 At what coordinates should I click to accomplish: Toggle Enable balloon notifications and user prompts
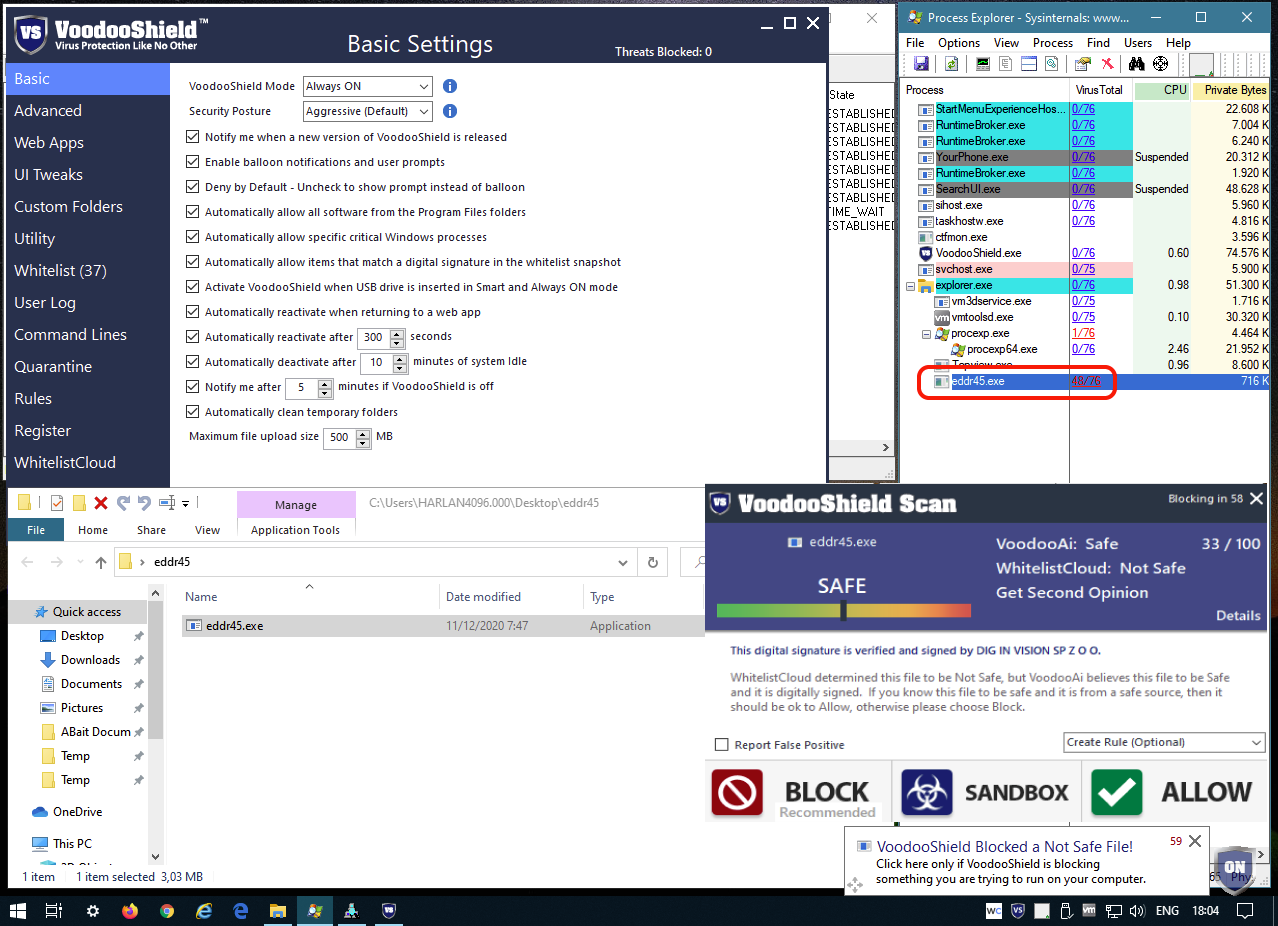(194, 162)
